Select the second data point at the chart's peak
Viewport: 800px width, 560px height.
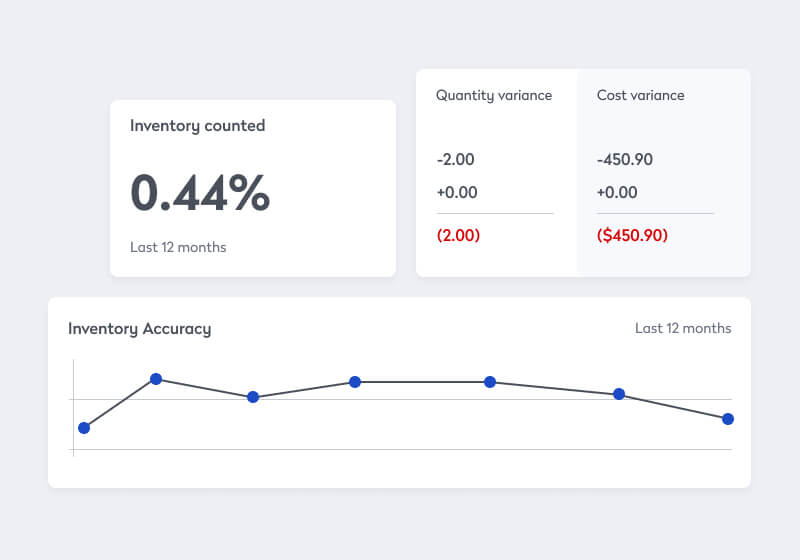156,379
